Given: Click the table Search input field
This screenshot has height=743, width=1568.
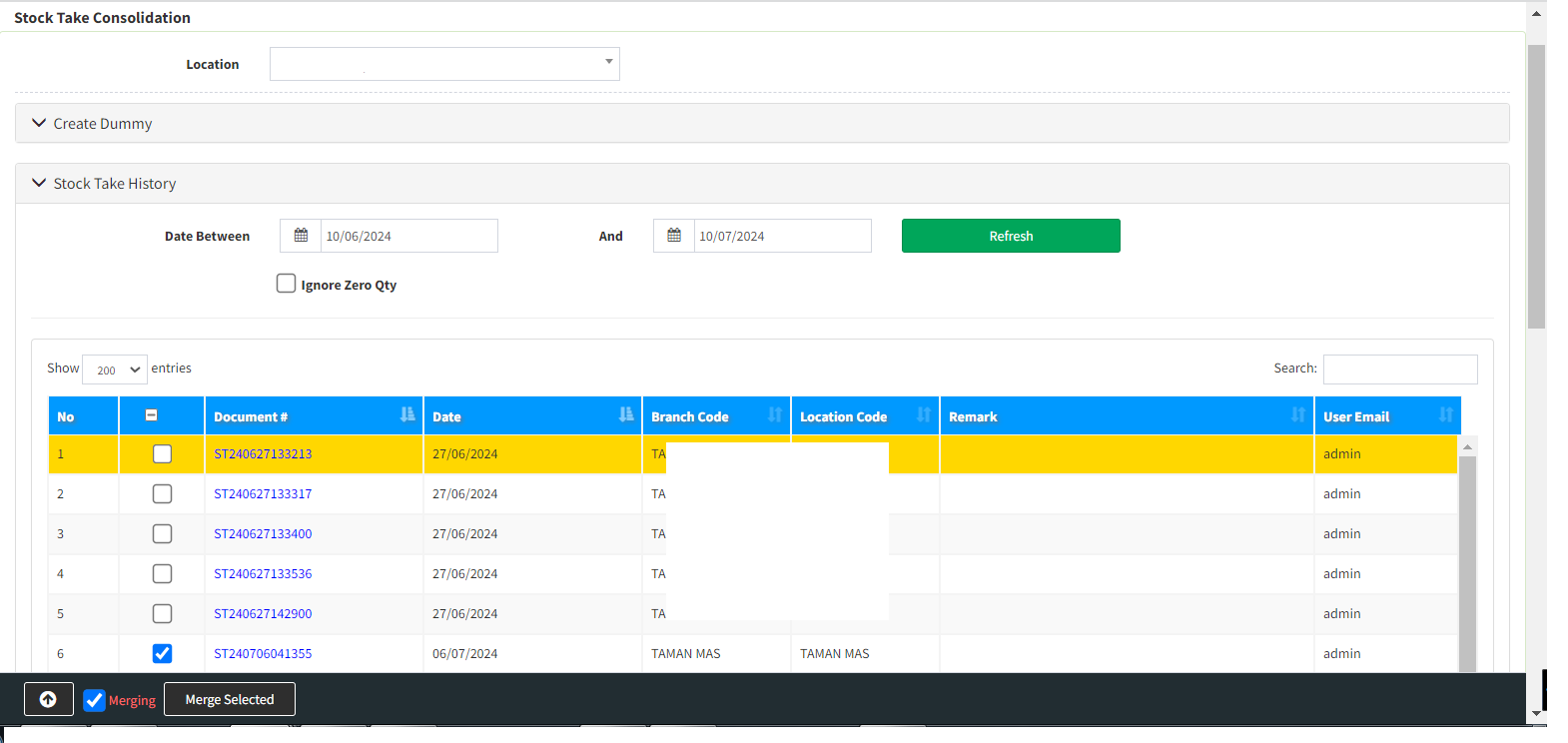Looking at the screenshot, I should [x=1400, y=370].
